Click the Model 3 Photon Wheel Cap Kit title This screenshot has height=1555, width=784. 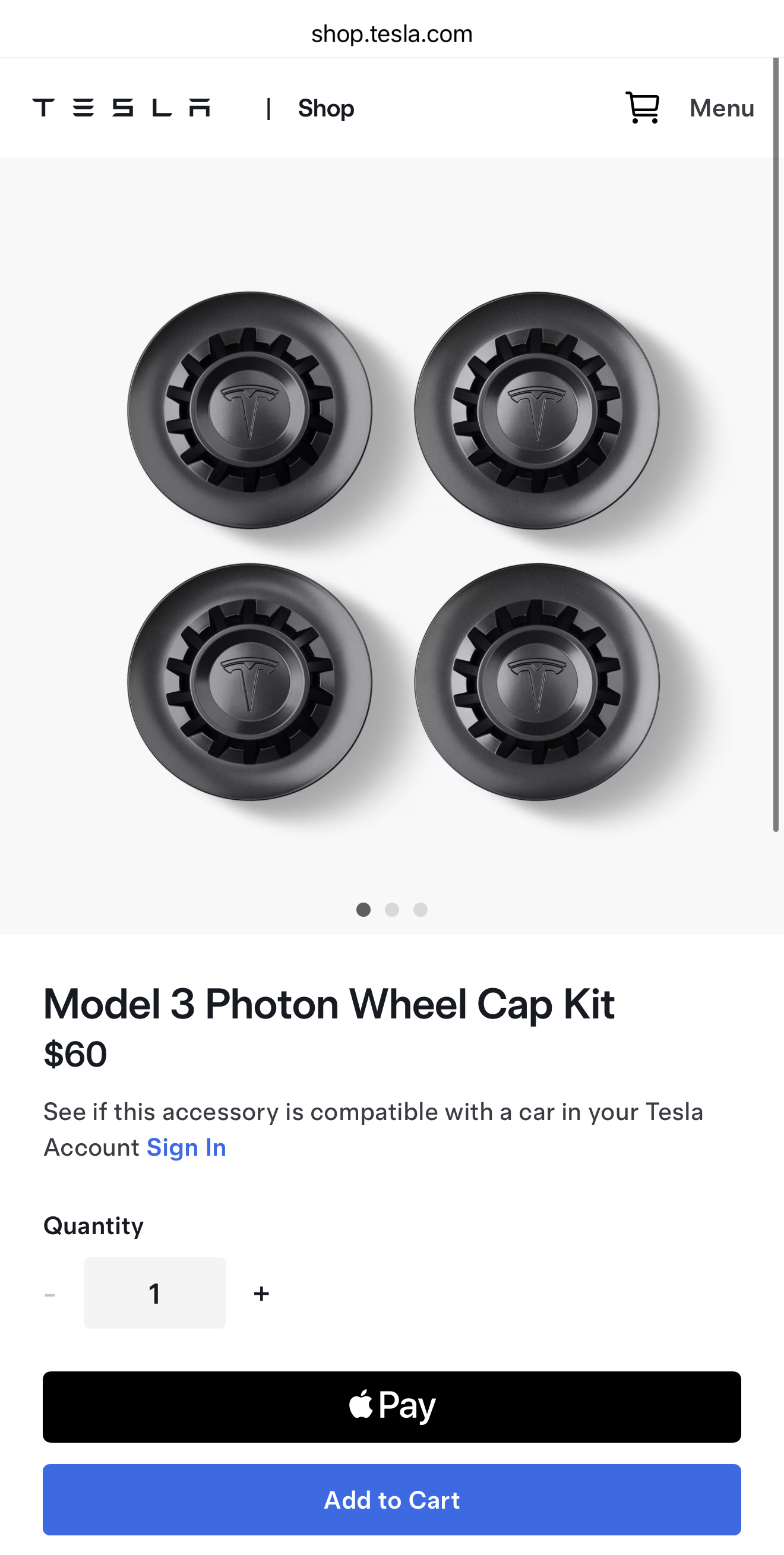coord(329,1004)
